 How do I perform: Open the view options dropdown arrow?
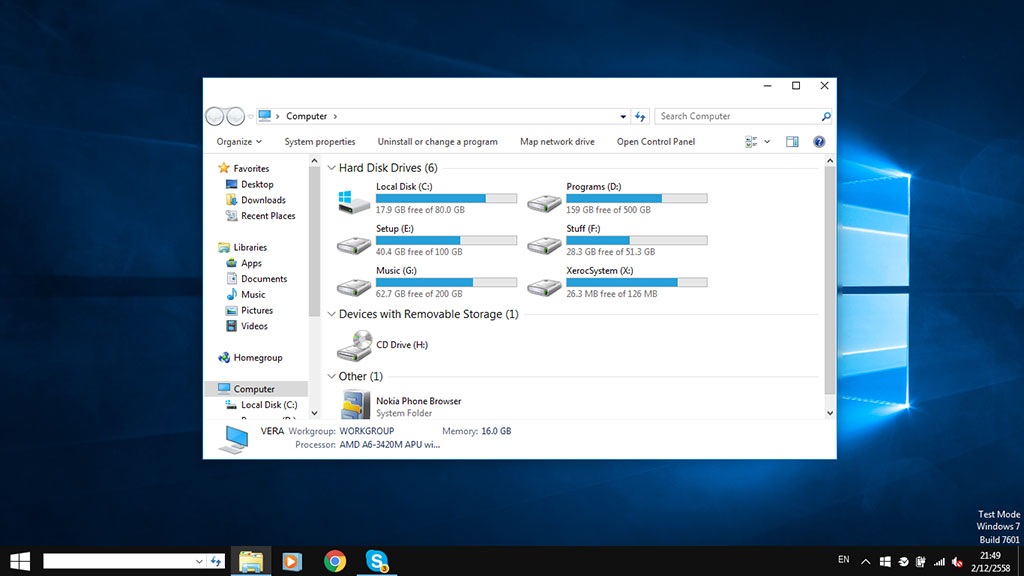pos(767,142)
